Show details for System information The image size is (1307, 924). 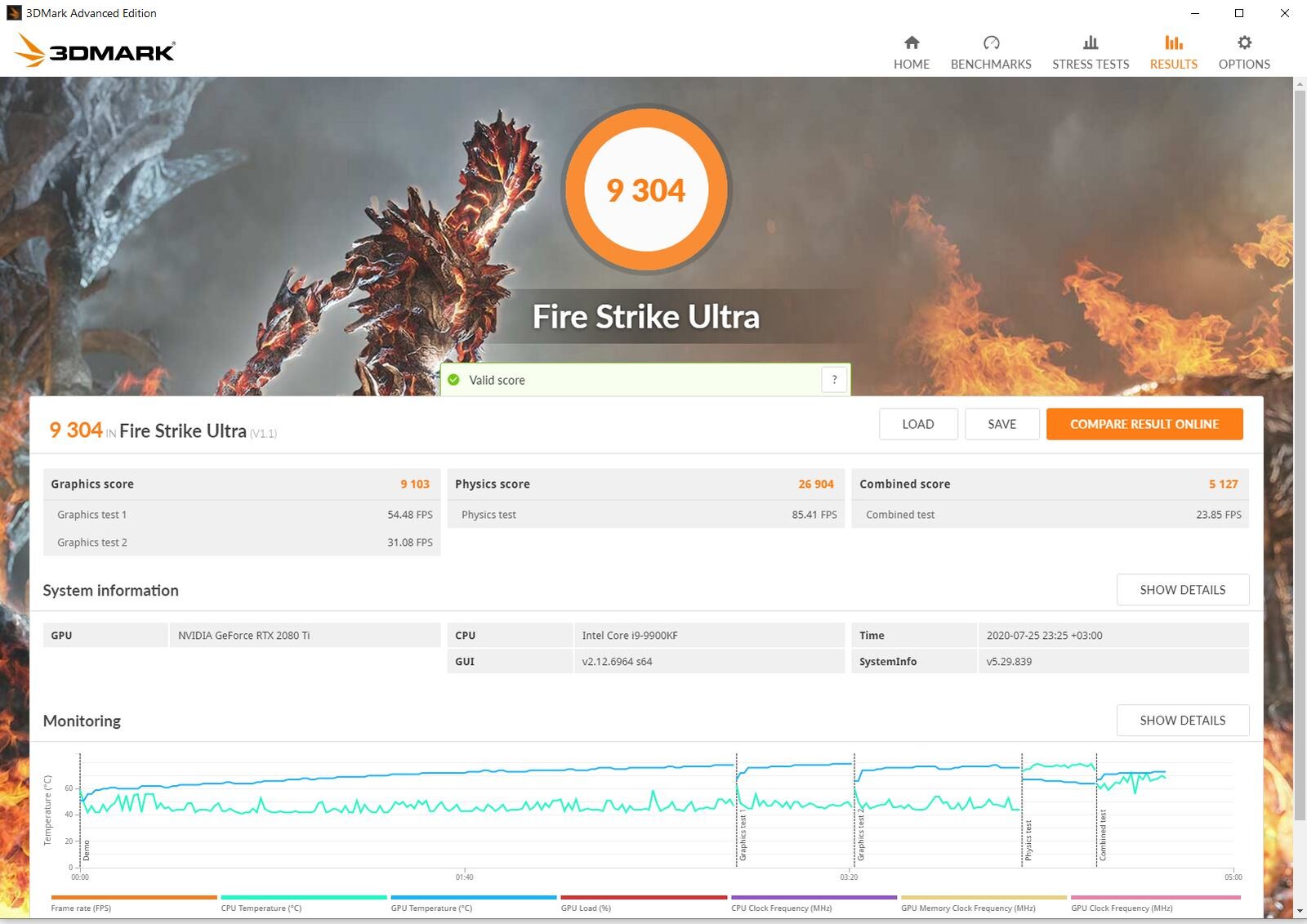1183,590
